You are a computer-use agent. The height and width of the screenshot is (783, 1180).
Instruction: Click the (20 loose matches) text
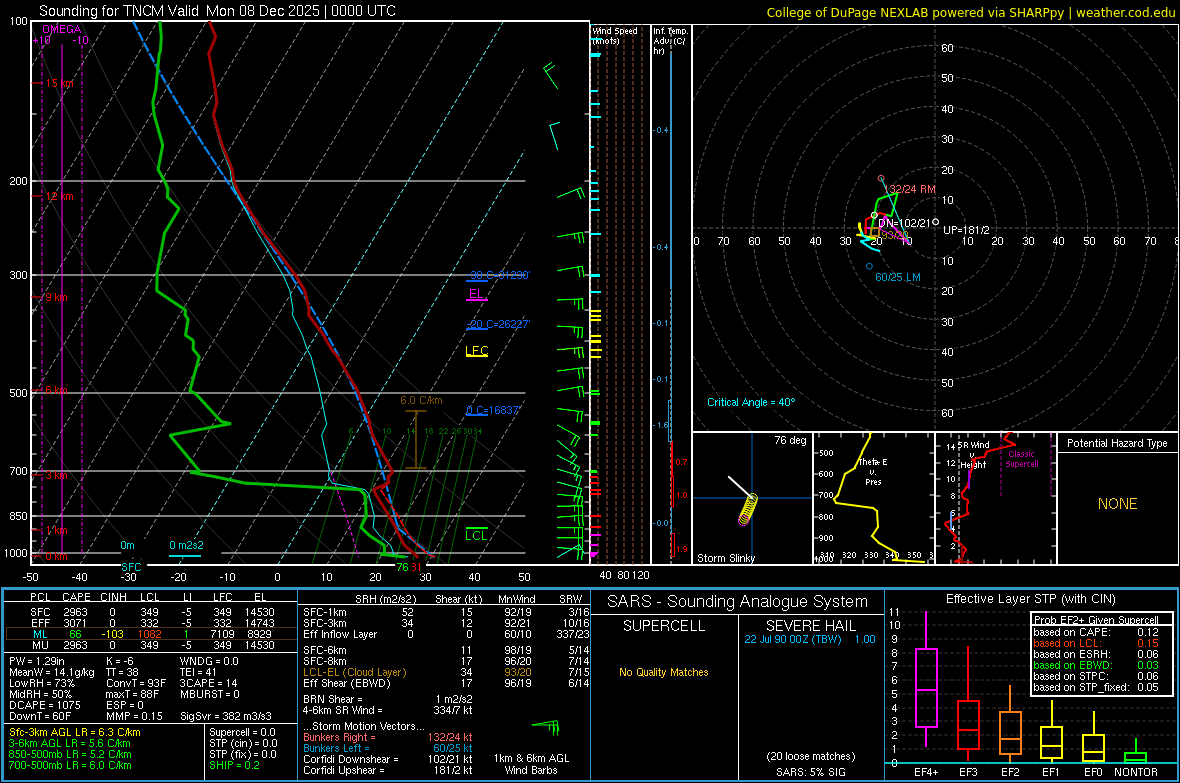click(x=810, y=756)
